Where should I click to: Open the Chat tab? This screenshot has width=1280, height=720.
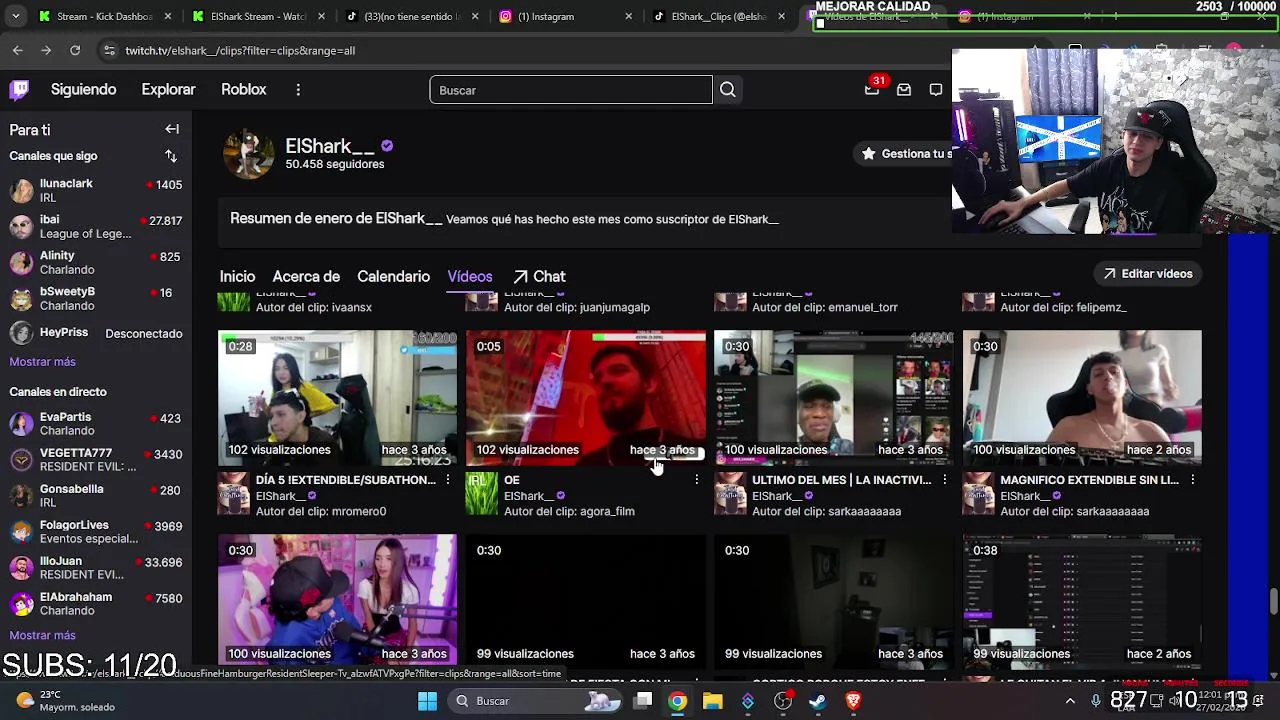coord(539,277)
